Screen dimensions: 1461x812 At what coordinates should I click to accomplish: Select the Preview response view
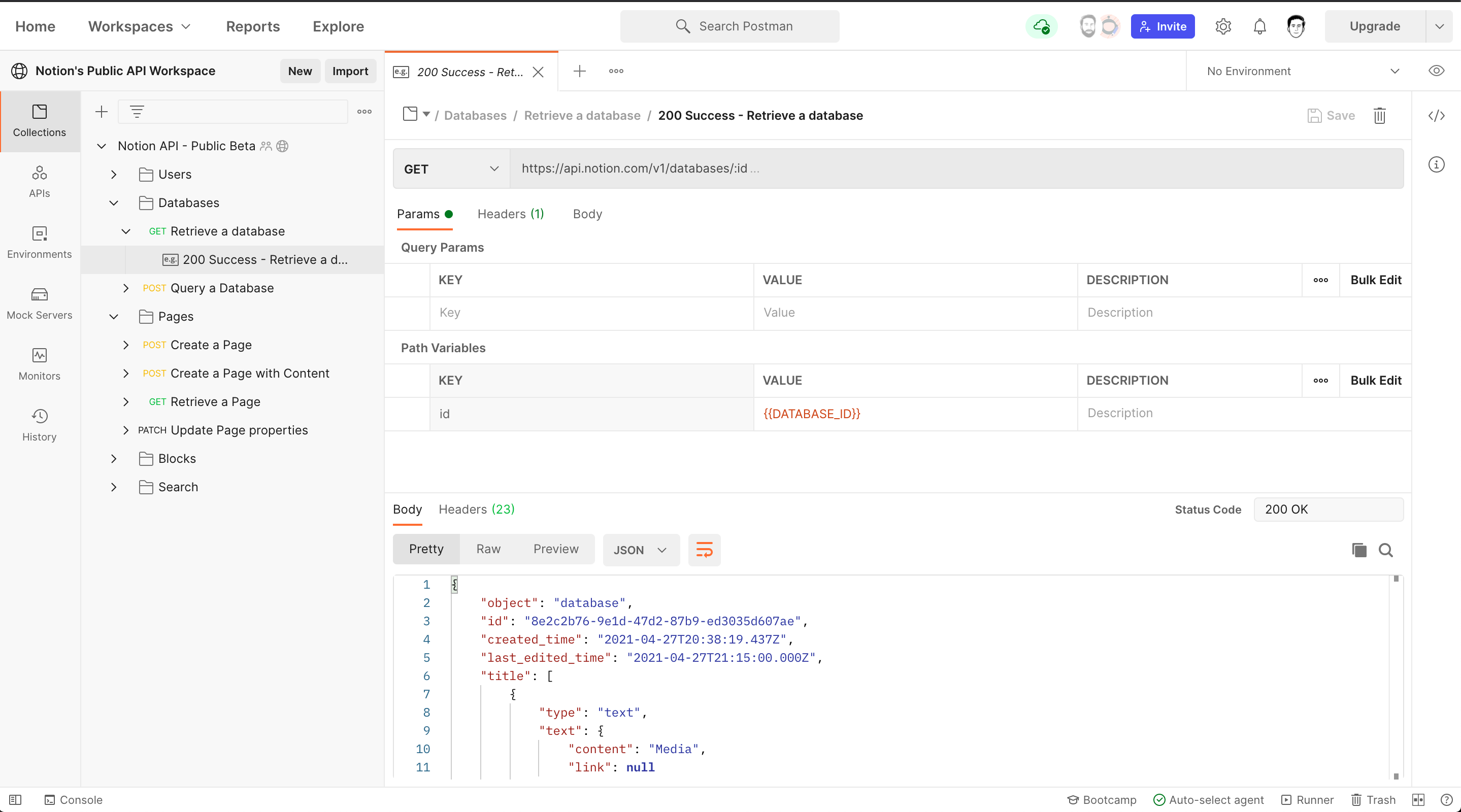[556, 549]
